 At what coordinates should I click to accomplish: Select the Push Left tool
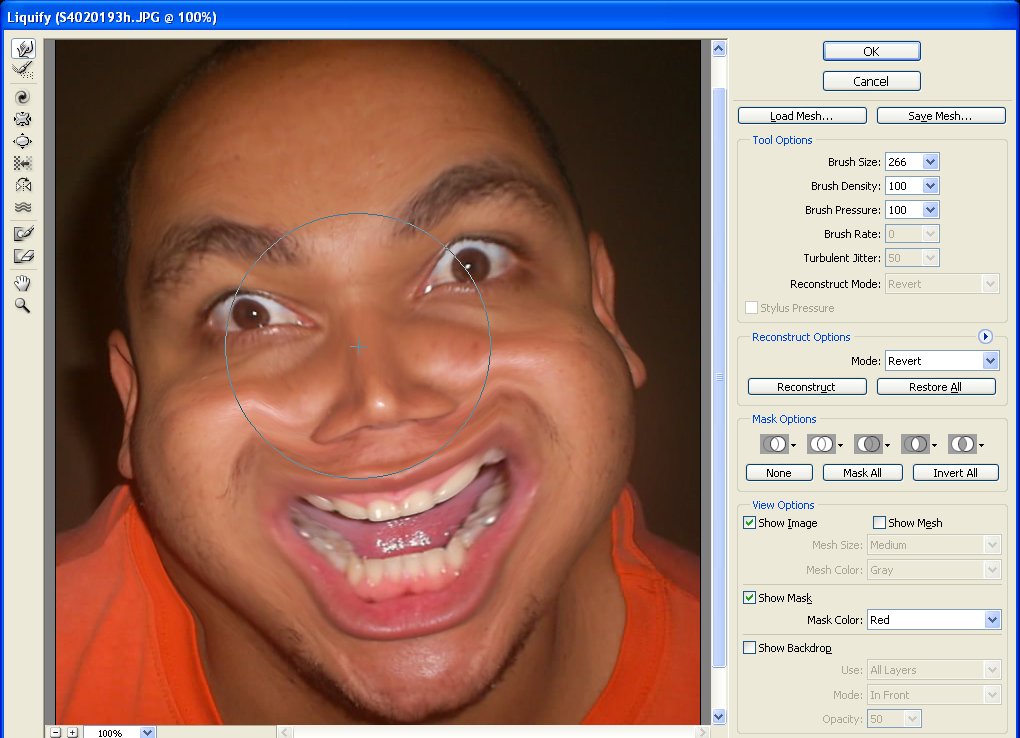[23, 163]
